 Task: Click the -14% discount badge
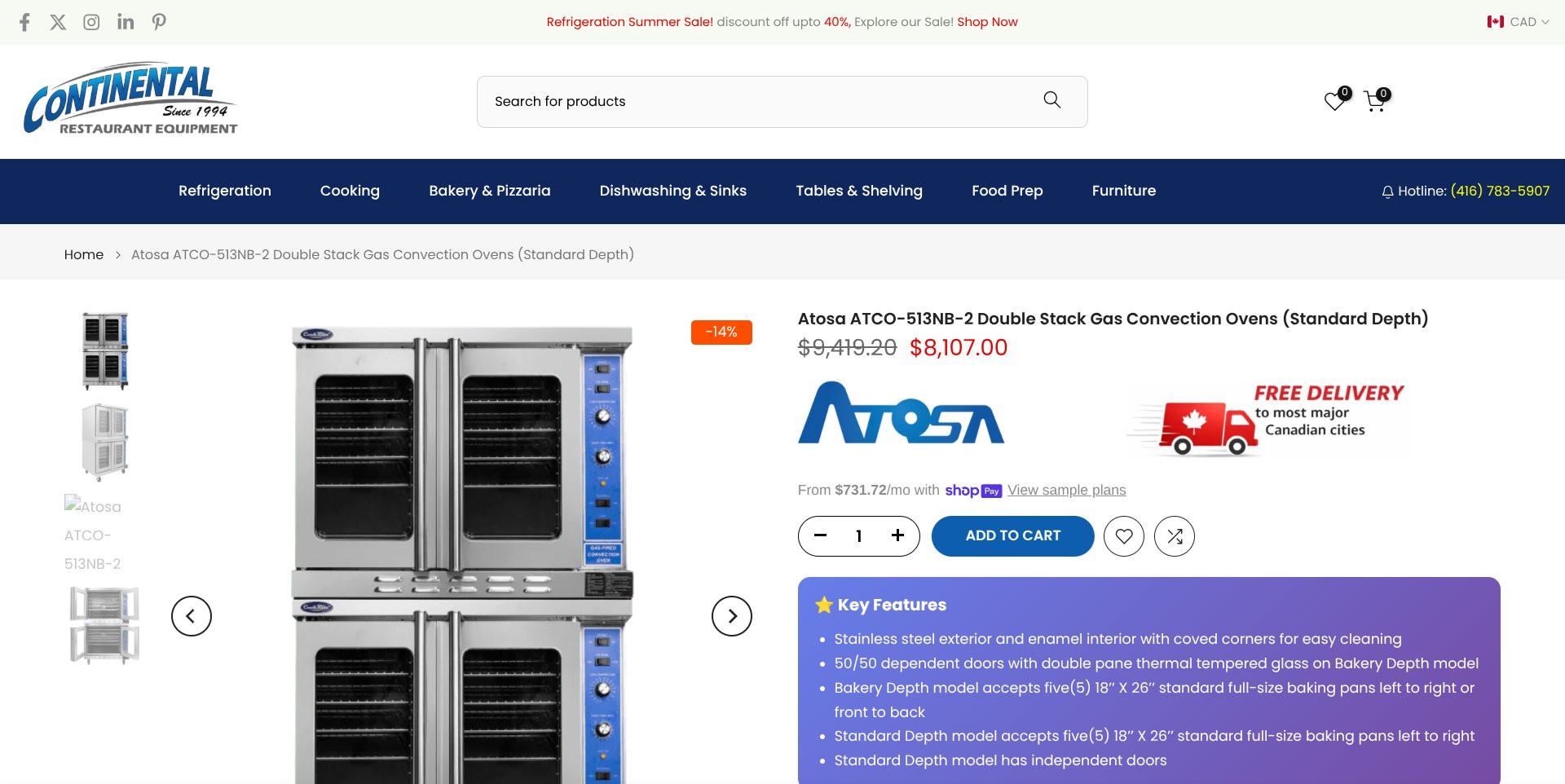pyautogui.click(x=721, y=332)
